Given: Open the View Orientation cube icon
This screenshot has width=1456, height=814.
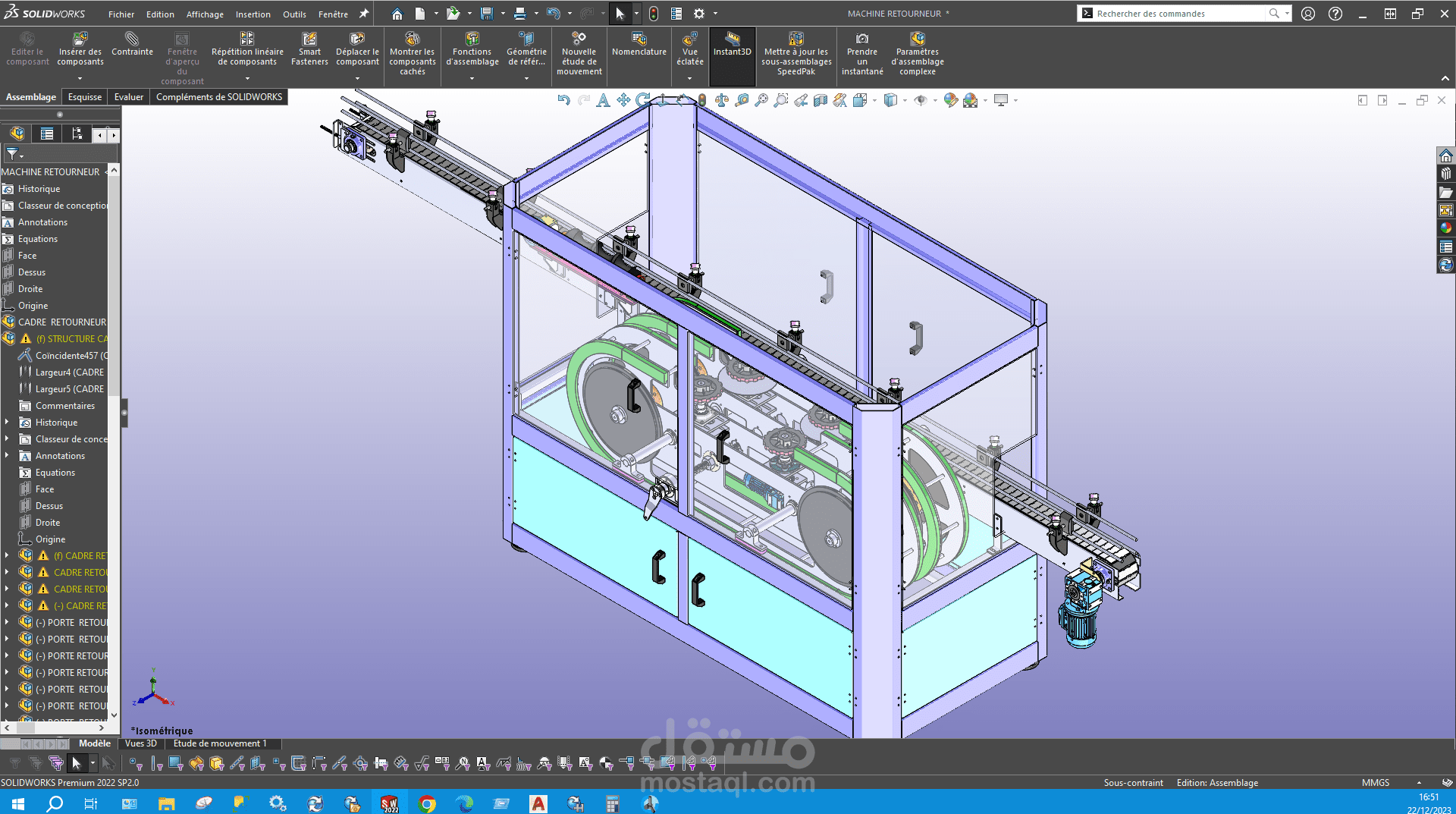Looking at the screenshot, I should click(860, 100).
